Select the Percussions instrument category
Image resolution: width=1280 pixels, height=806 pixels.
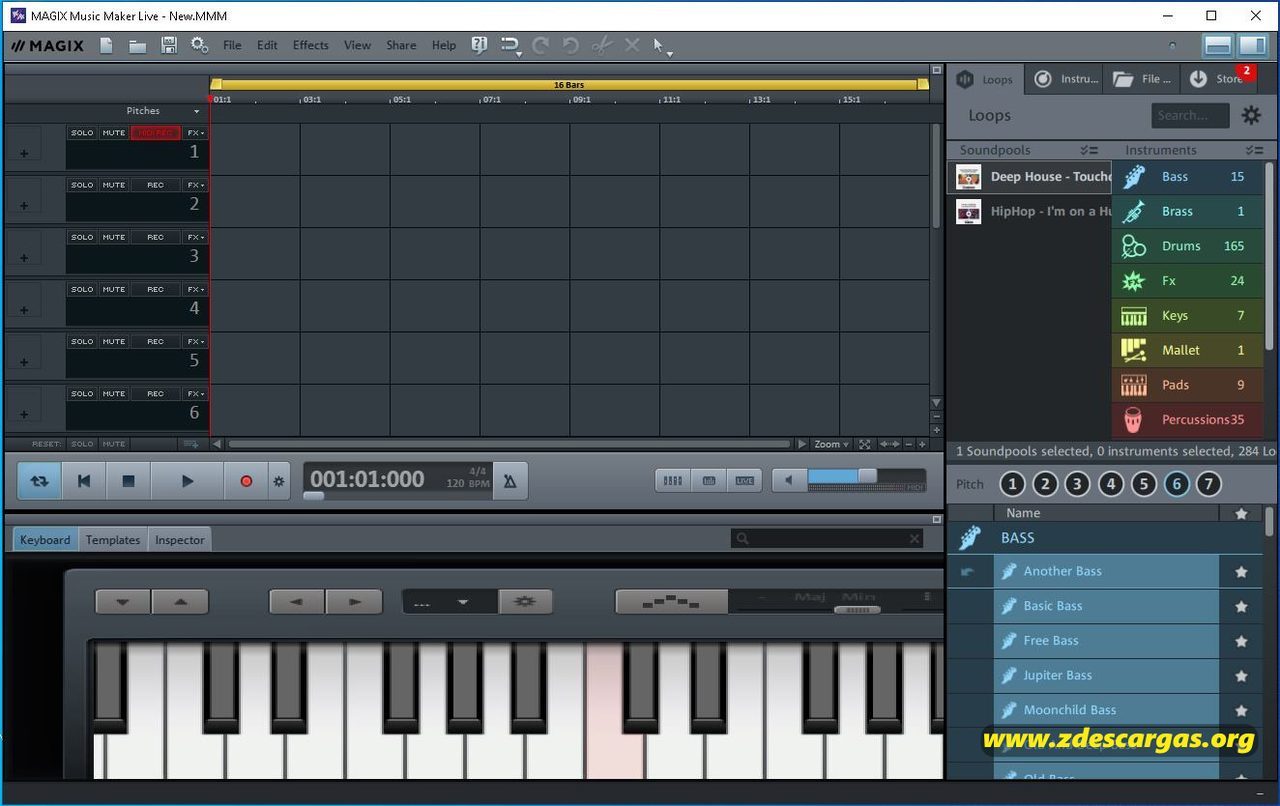[x=1187, y=420]
